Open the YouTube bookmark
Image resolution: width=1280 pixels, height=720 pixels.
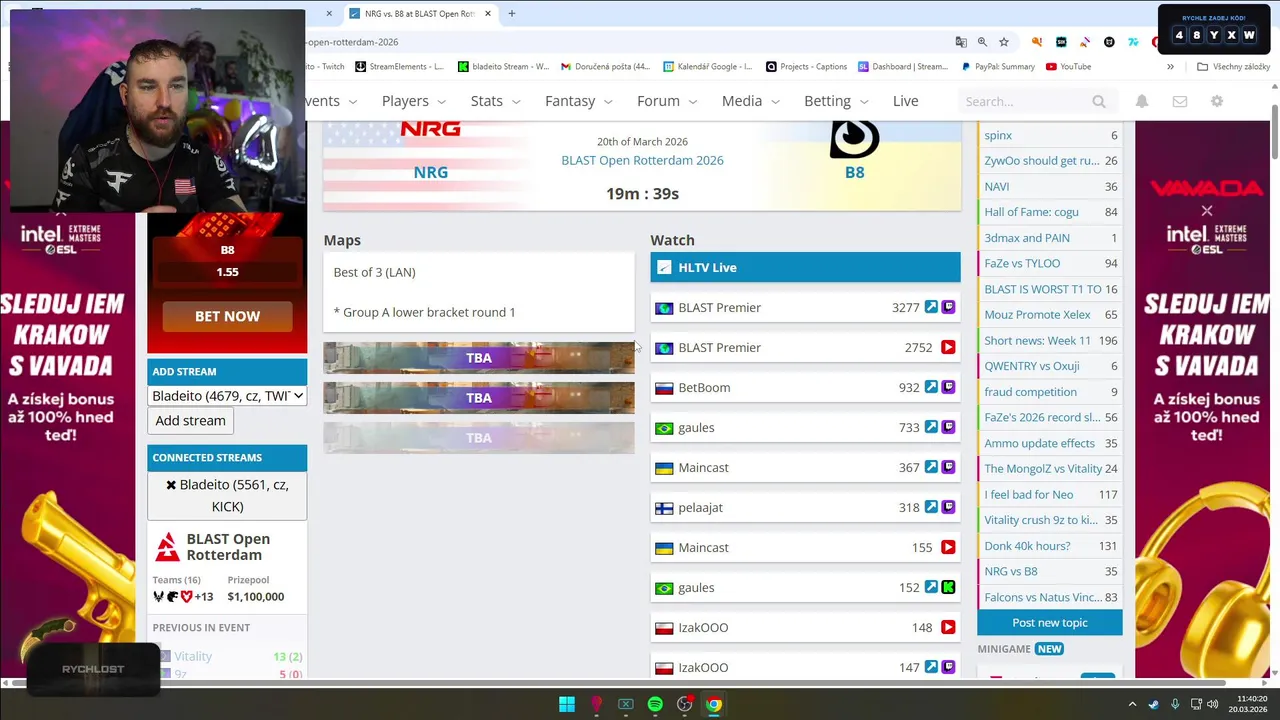(x=1068, y=67)
